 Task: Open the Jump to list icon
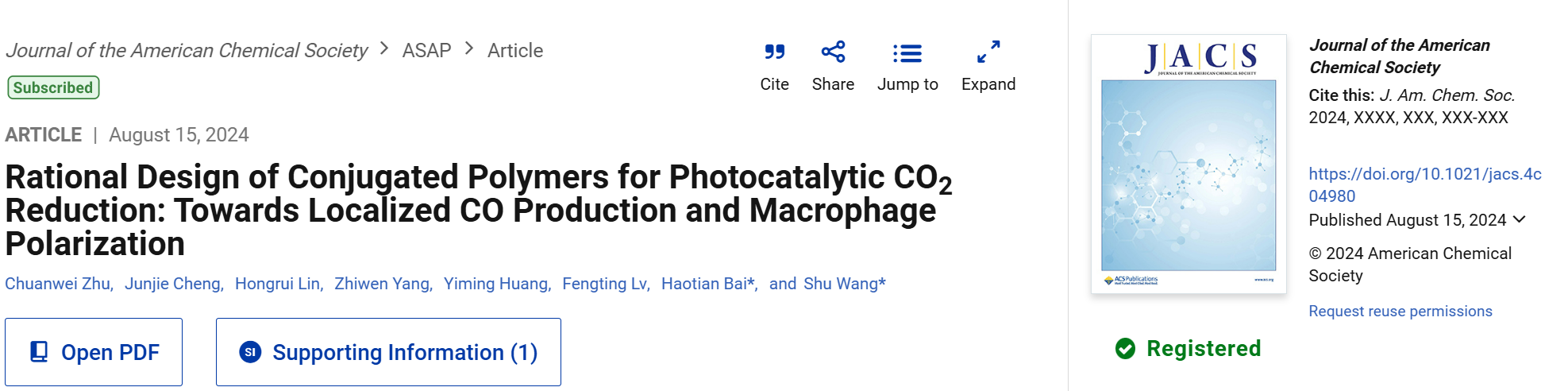click(907, 53)
